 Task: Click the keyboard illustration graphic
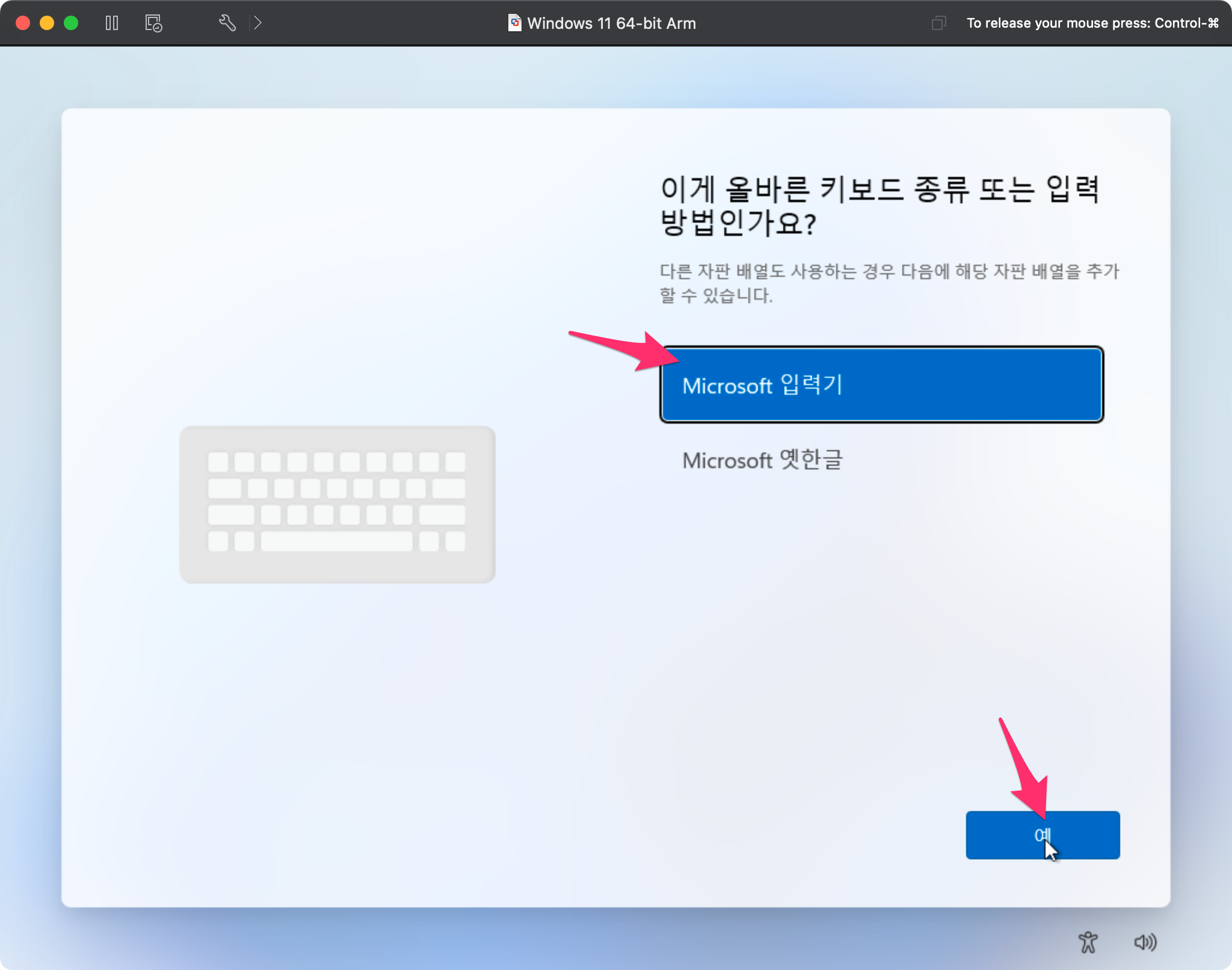point(337,504)
